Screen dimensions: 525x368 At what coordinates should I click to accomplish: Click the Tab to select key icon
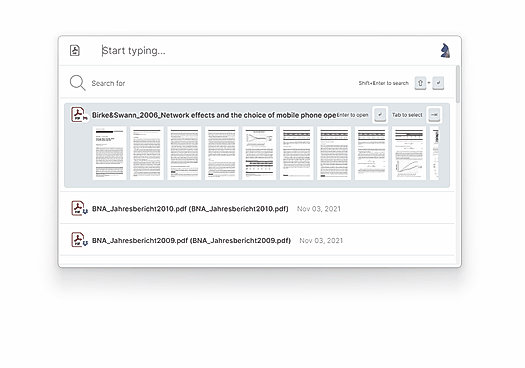(434, 115)
